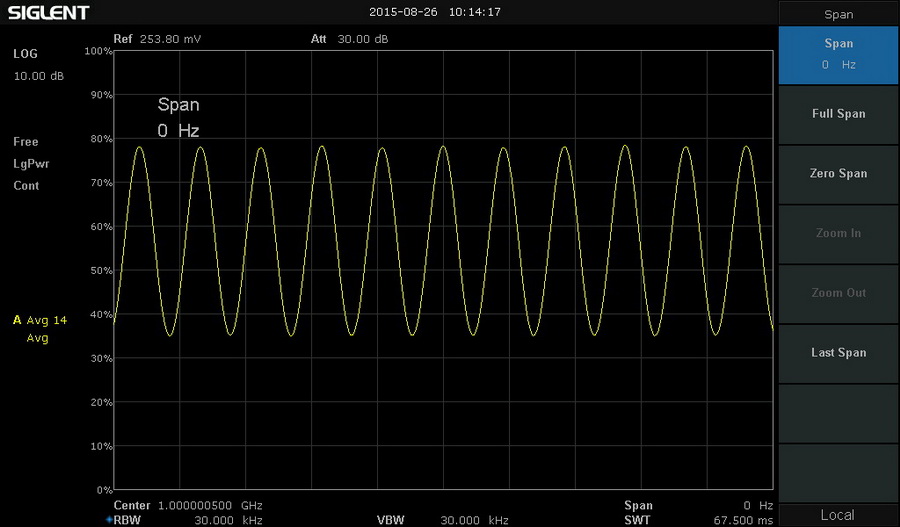Click the date and time display
Screen dimensions: 900x527
tap(434, 13)
